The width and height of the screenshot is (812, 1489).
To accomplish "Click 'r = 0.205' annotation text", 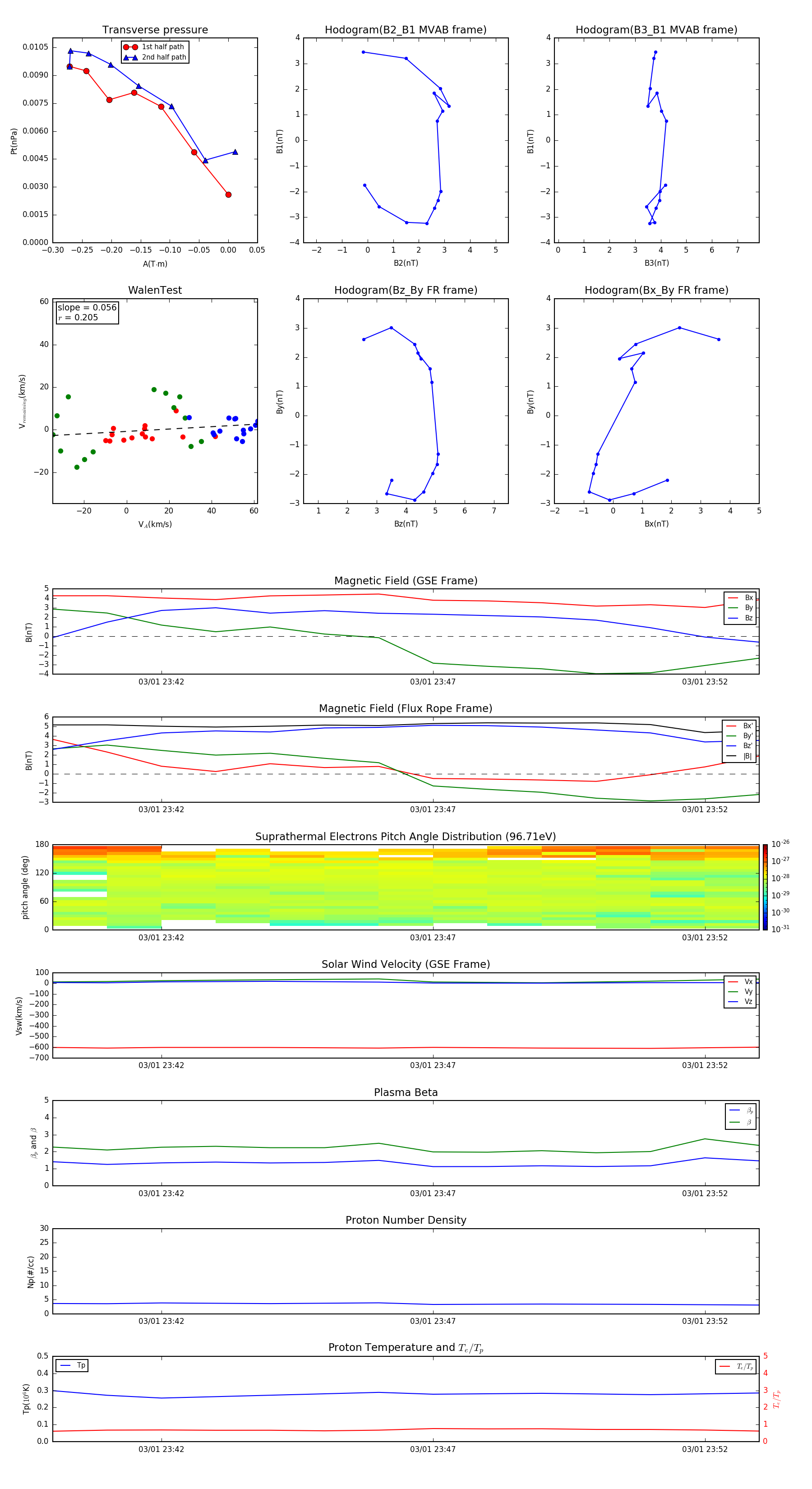I will coord(78,317).
